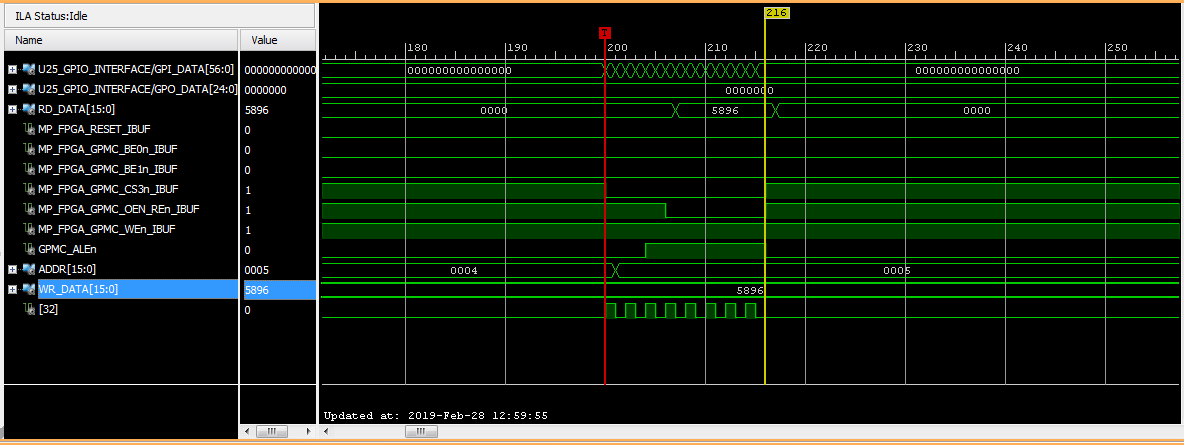This screenshot has width=1184, height=445.
Task: Select the MP_FPGA_GPMC_OEN_REn_IBUF signal
Action: [x=121, y=209]
